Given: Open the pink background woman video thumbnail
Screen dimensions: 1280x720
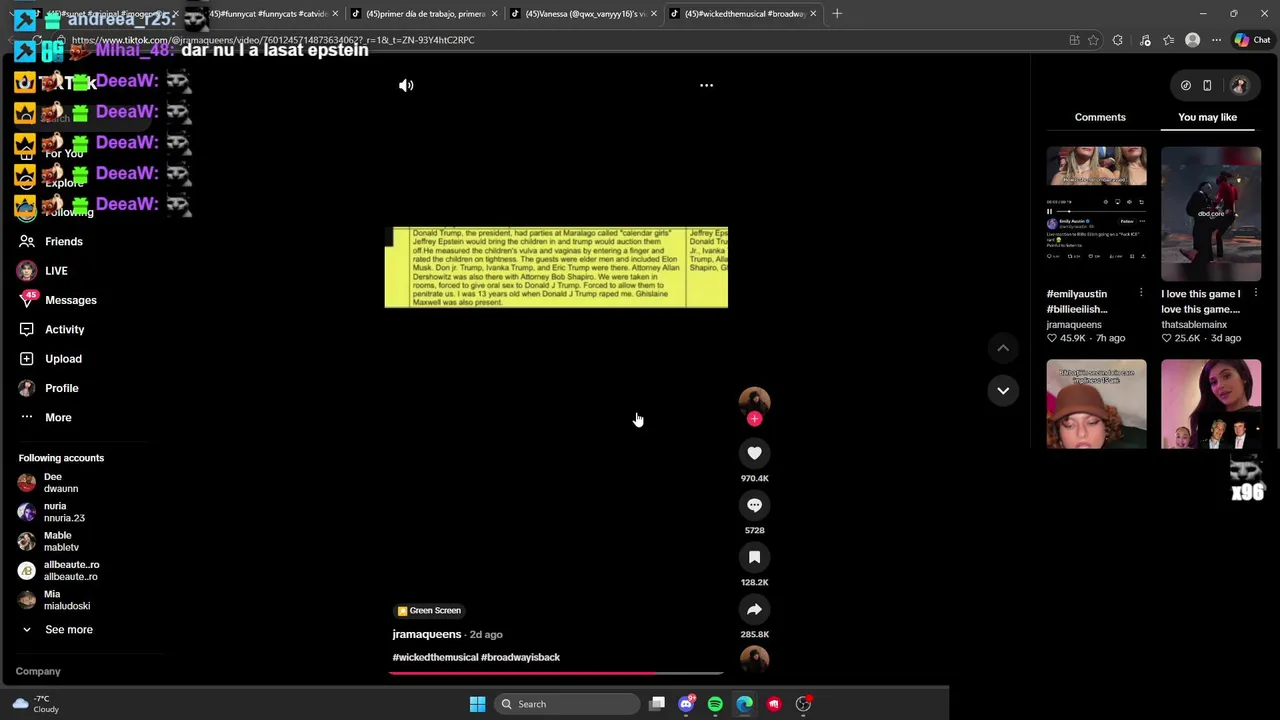Looking at the screenshot, I should click(x=1211, y=404).
